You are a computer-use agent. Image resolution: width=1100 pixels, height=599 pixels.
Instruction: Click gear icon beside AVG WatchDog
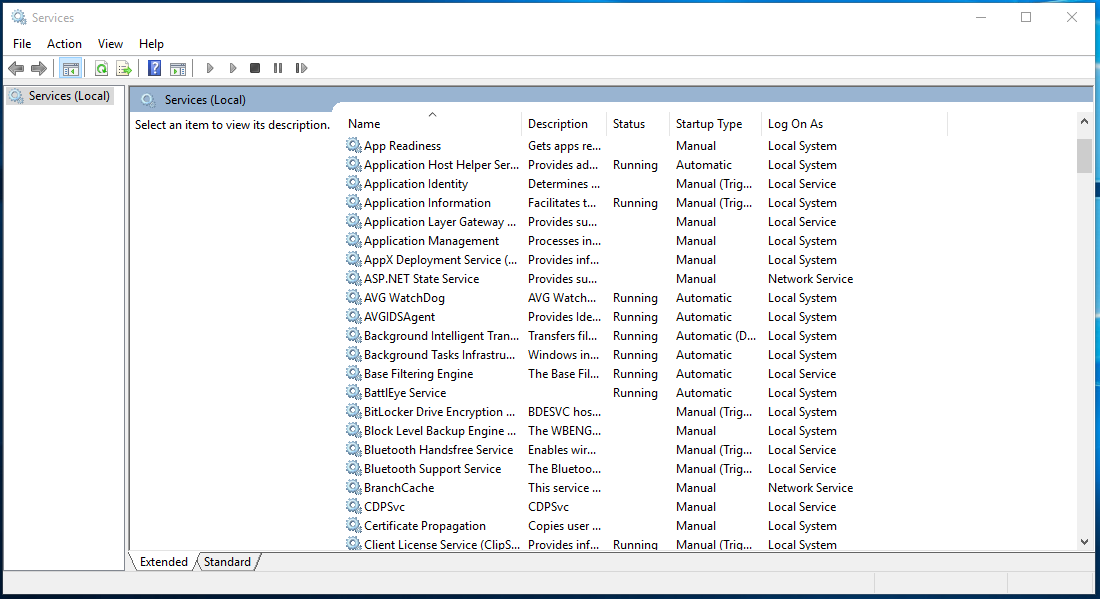[x=354, y=297]
